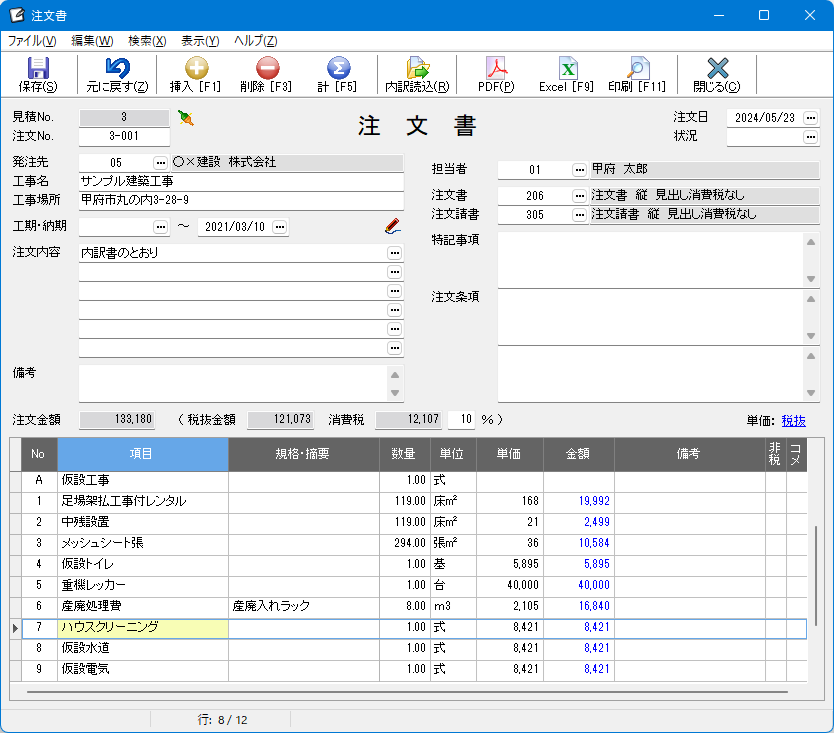Select the 仮設トイレ item cell
This screenshot has height=733, width=834.
143,564
